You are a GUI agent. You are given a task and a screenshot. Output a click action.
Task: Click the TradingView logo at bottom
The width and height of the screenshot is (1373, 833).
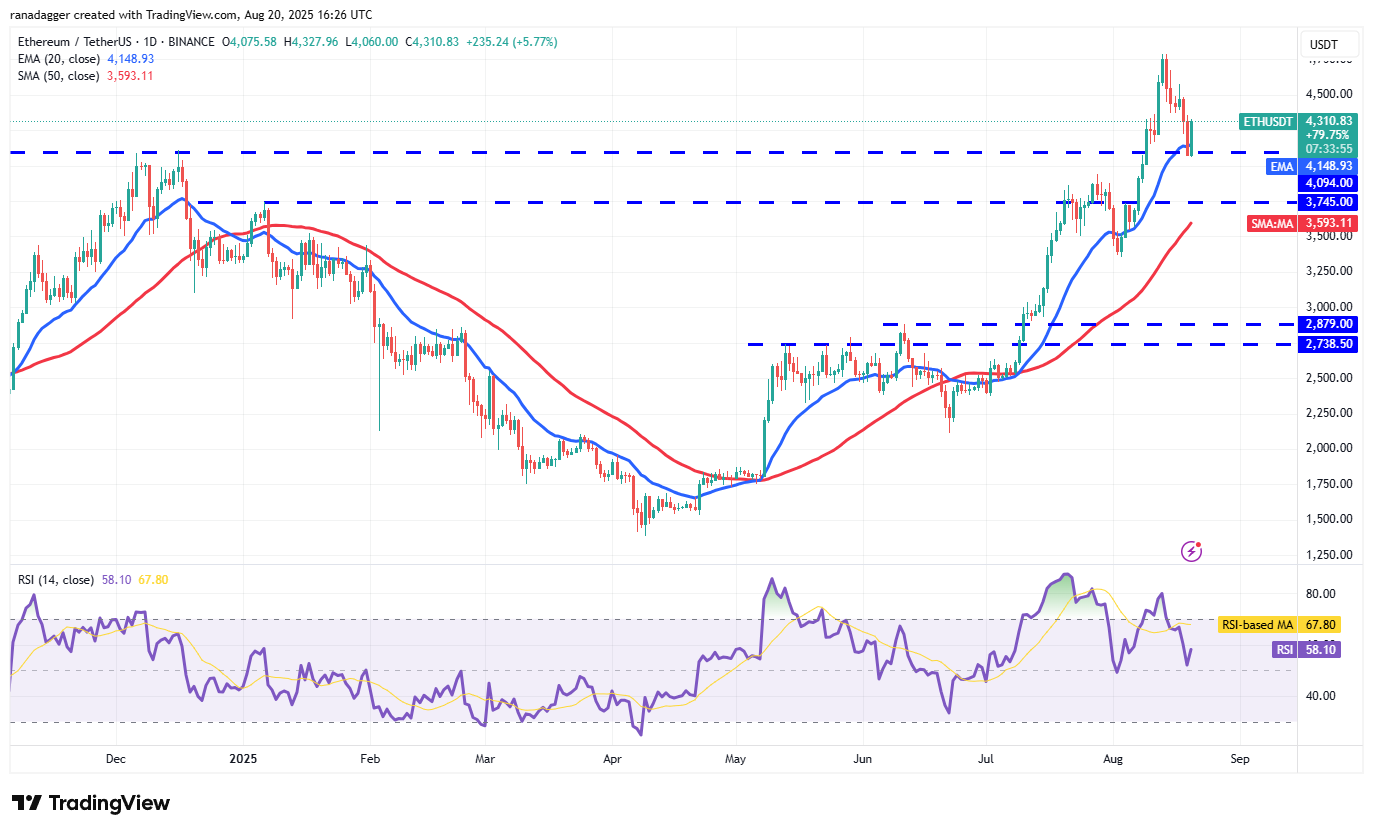tap(91, 803)
